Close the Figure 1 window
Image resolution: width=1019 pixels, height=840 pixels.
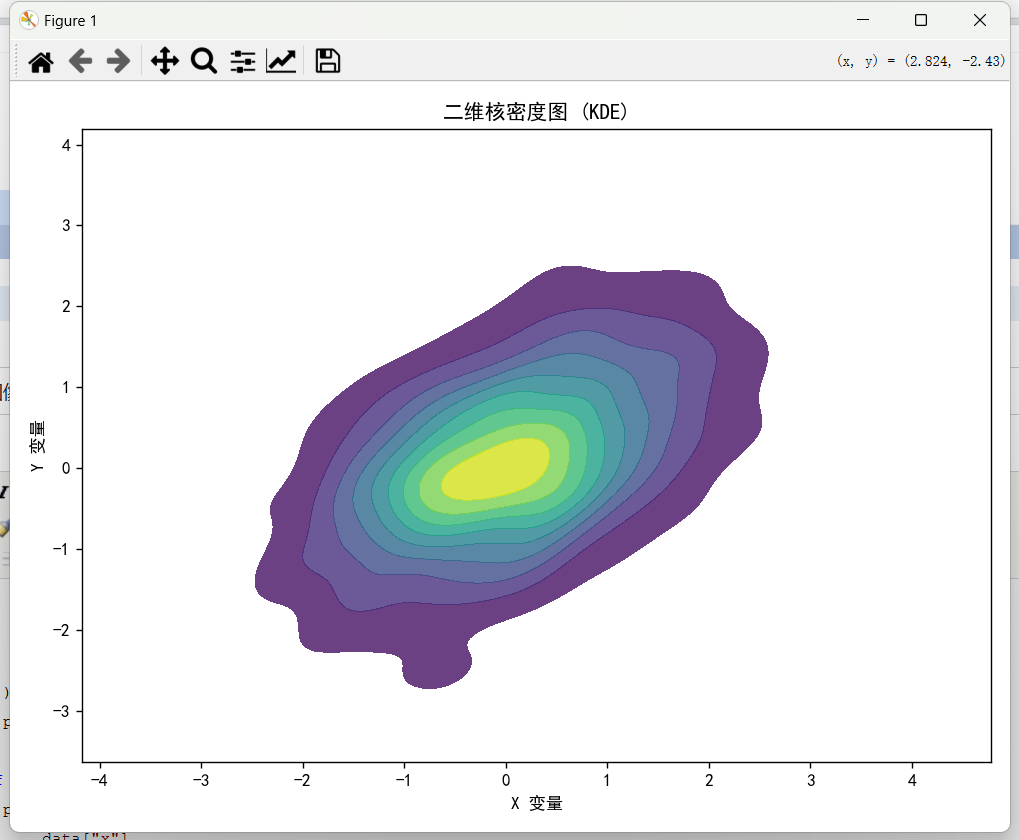click(x=980, y=20)
